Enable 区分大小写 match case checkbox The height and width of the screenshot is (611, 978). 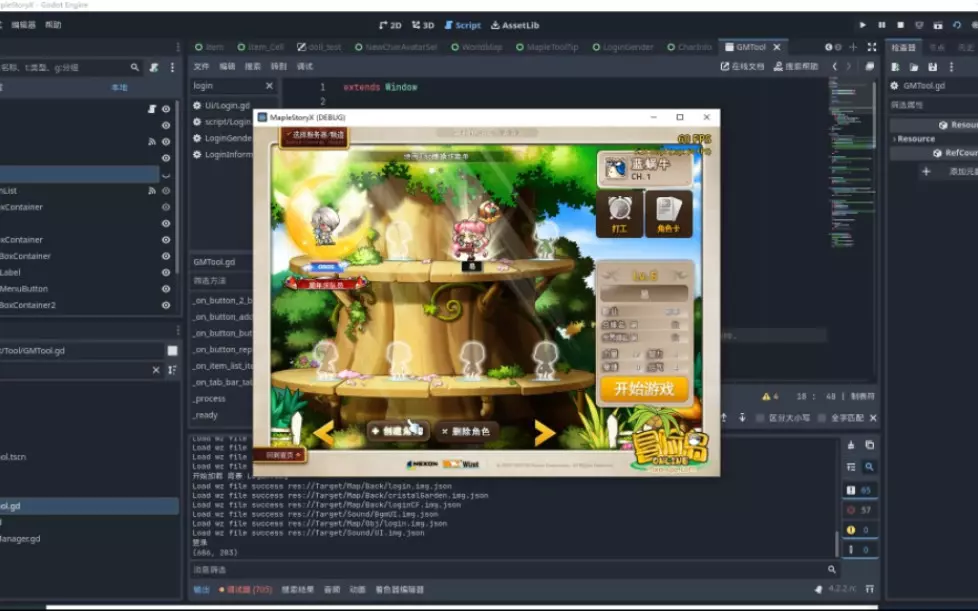click(x=782, y=418)
